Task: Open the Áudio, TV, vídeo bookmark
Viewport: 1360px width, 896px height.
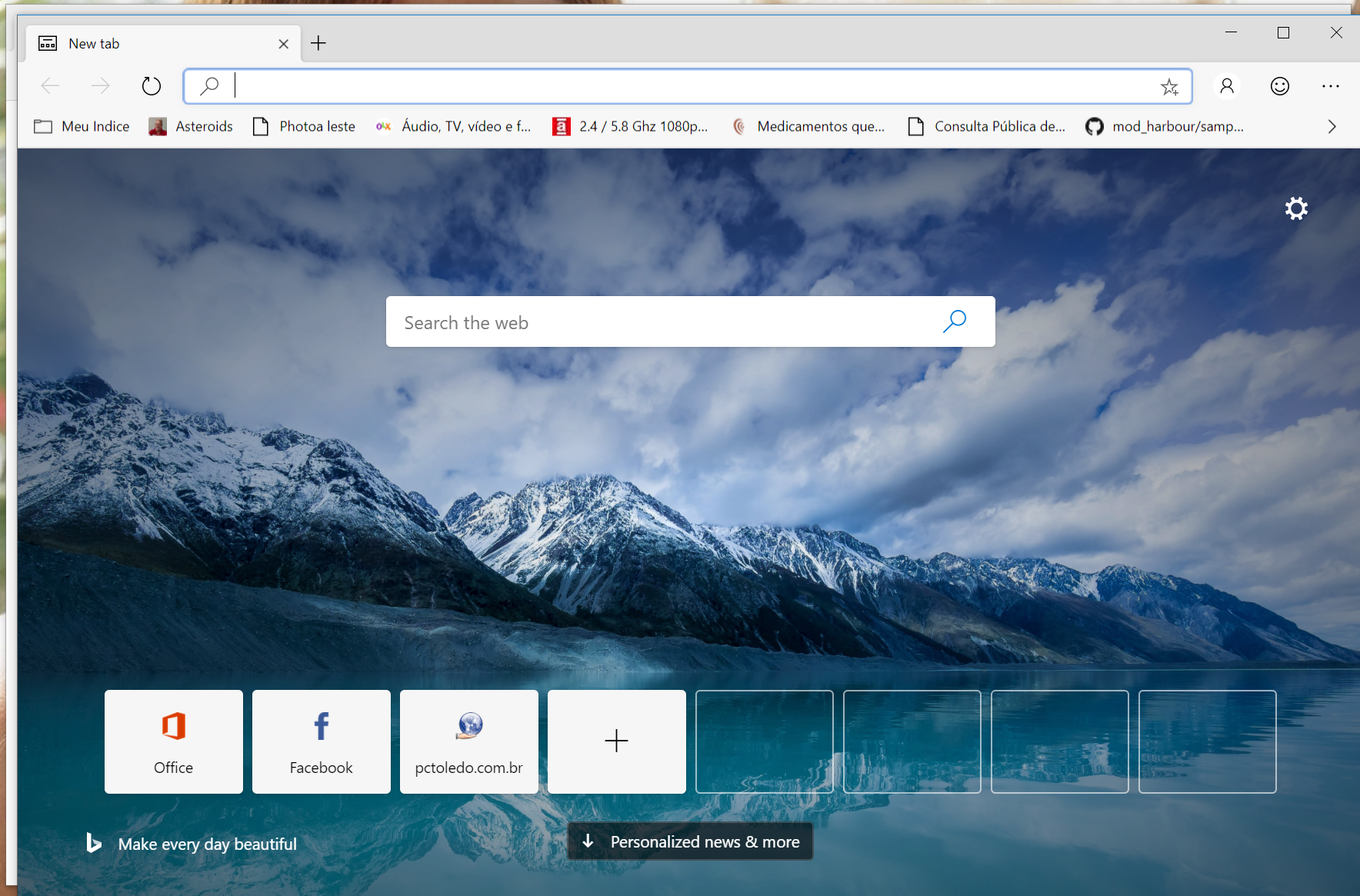Action: (x=453, y=126)
